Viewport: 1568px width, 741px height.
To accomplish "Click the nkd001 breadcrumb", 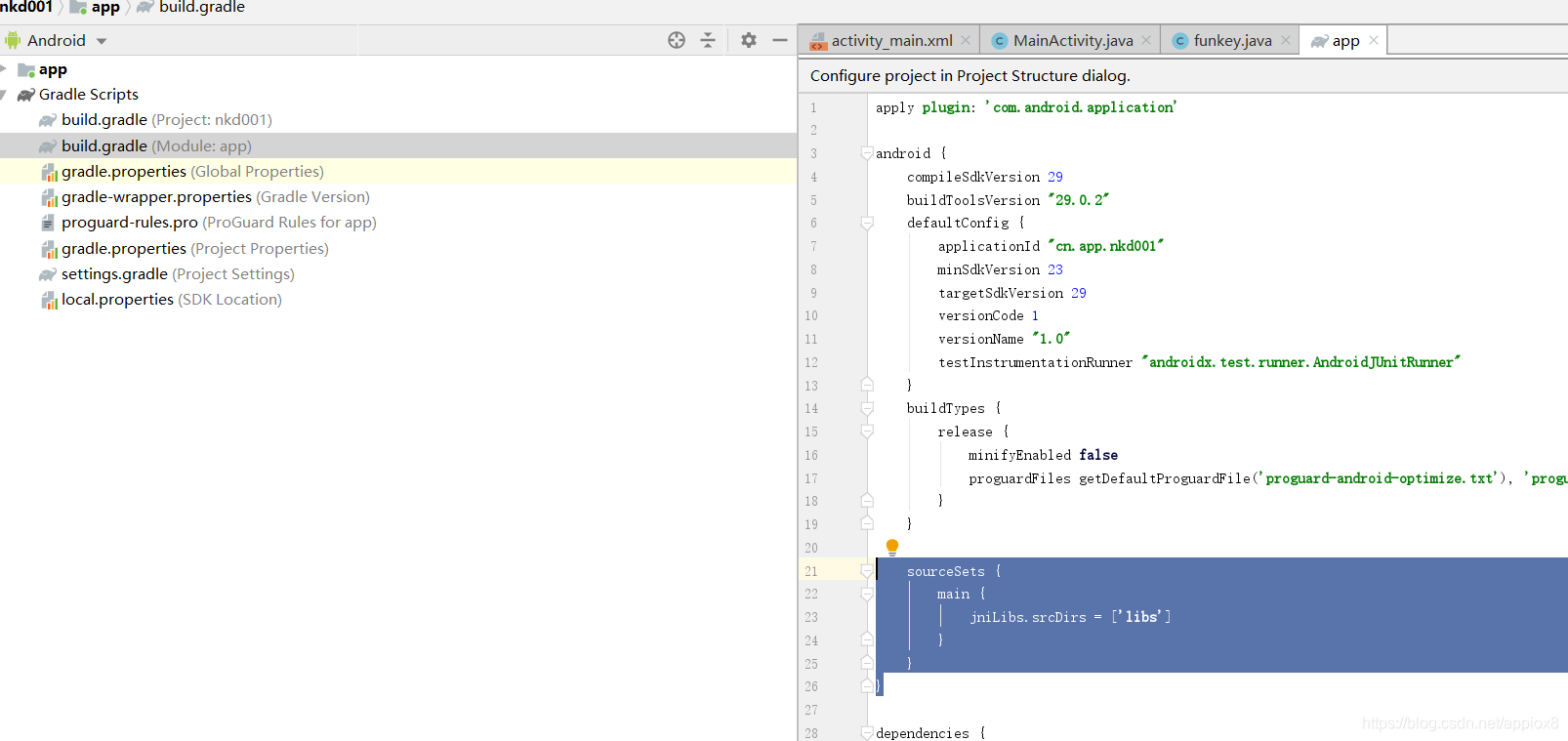I will (x=26, y=7).
